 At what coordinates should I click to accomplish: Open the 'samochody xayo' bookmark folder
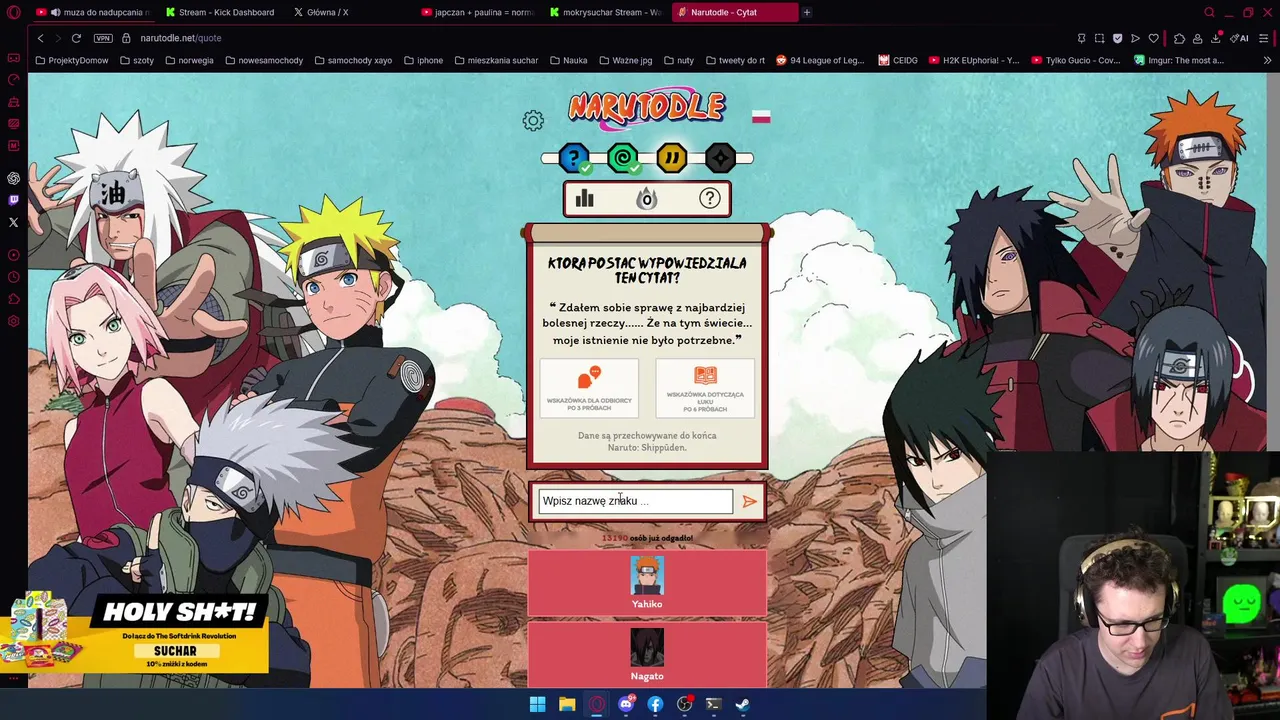(353, 60)
